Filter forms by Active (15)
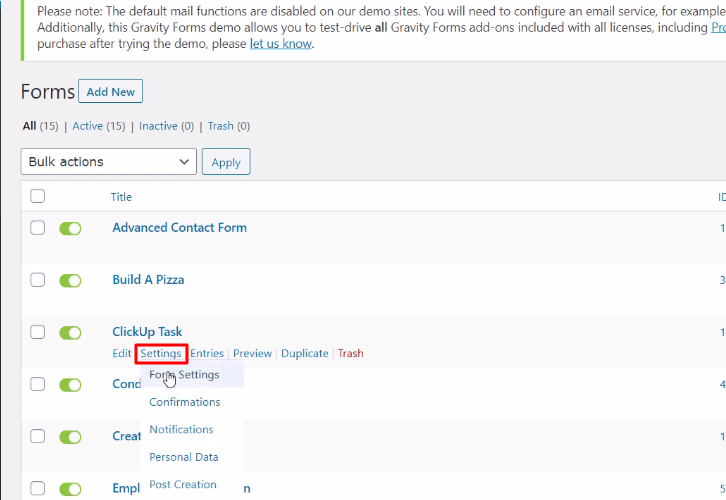This screenshot has width=726, height=500. [x=99, y=126]
